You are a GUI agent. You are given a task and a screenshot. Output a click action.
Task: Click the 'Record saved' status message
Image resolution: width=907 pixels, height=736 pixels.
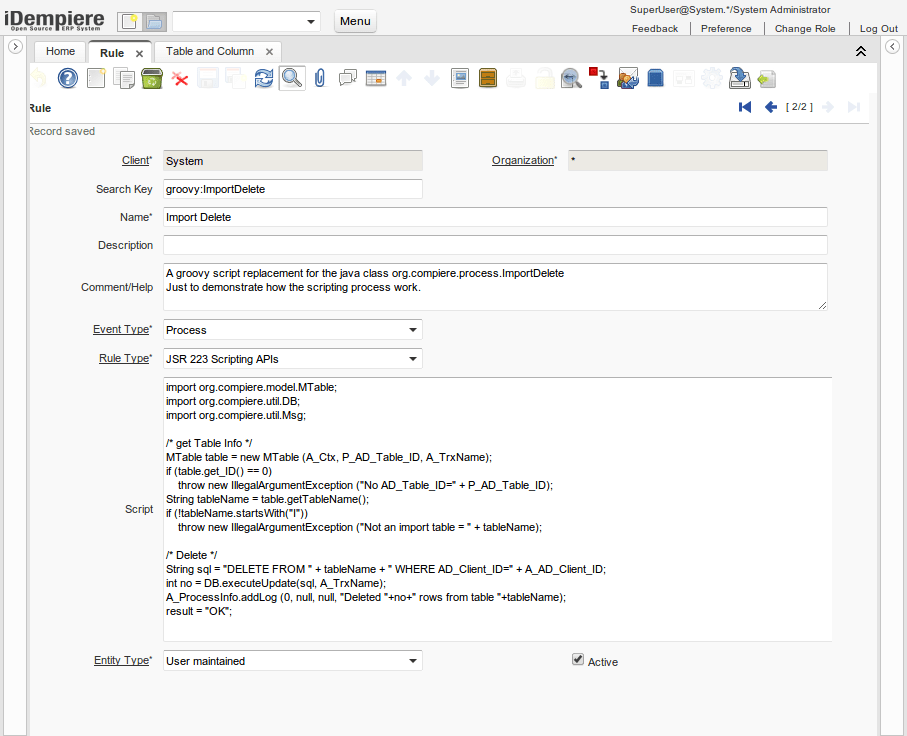[x=62, y=131]
